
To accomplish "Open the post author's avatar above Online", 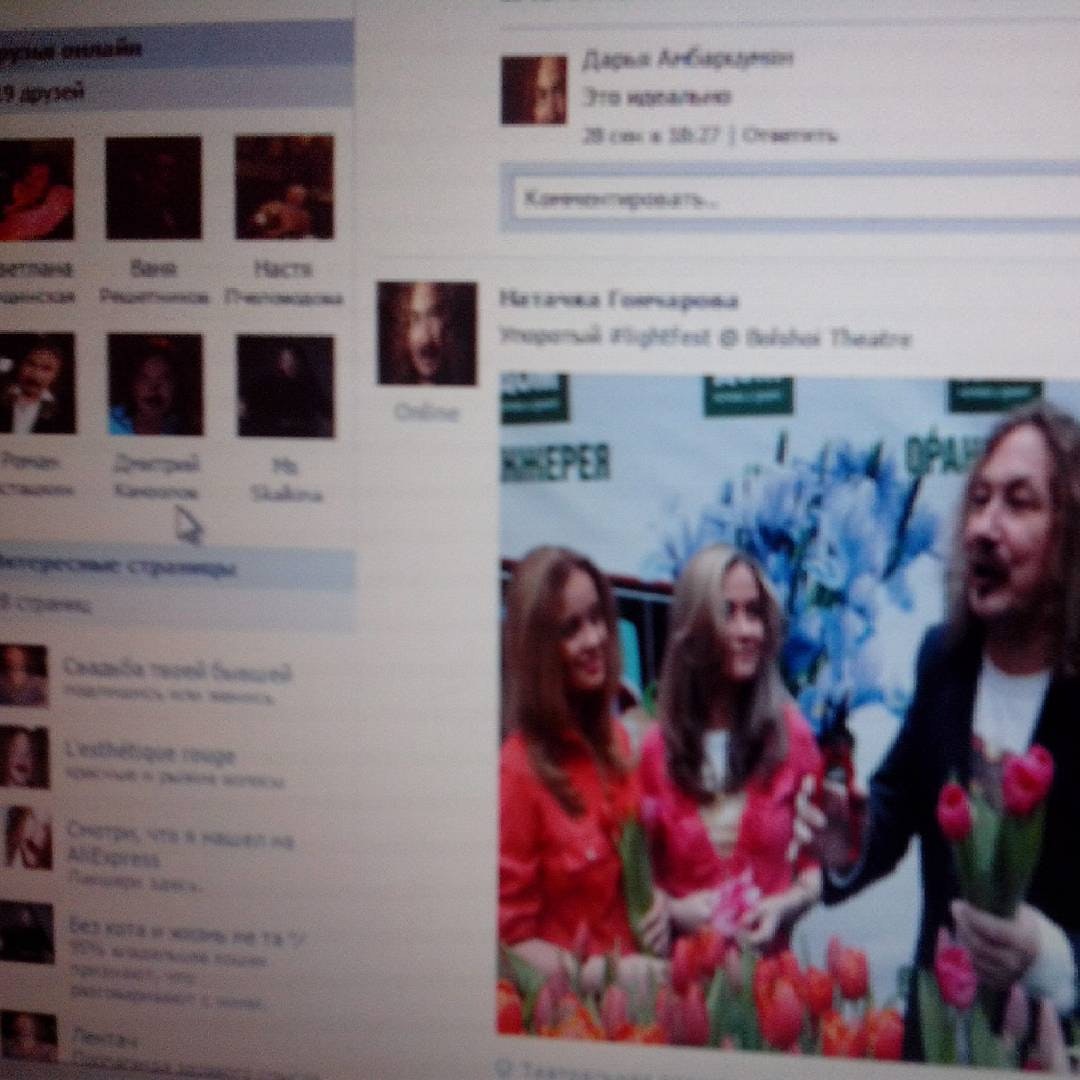I will 426,333.
